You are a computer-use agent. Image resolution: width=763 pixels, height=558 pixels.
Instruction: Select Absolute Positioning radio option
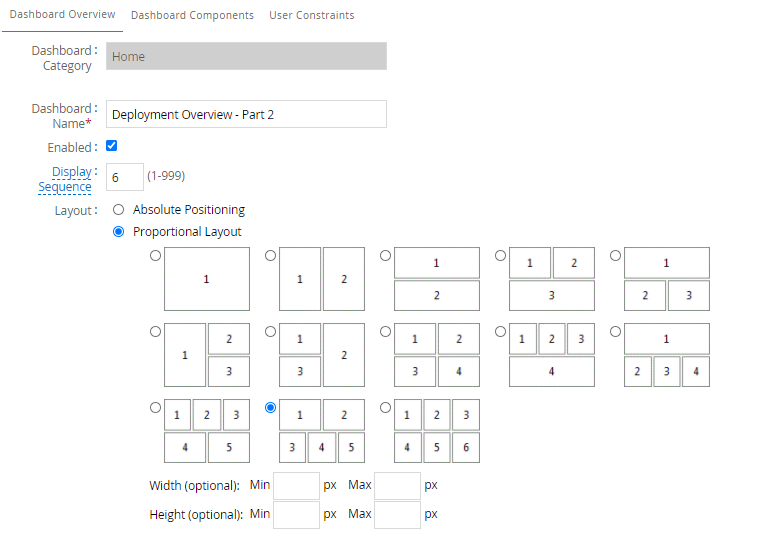coord(119,210)
